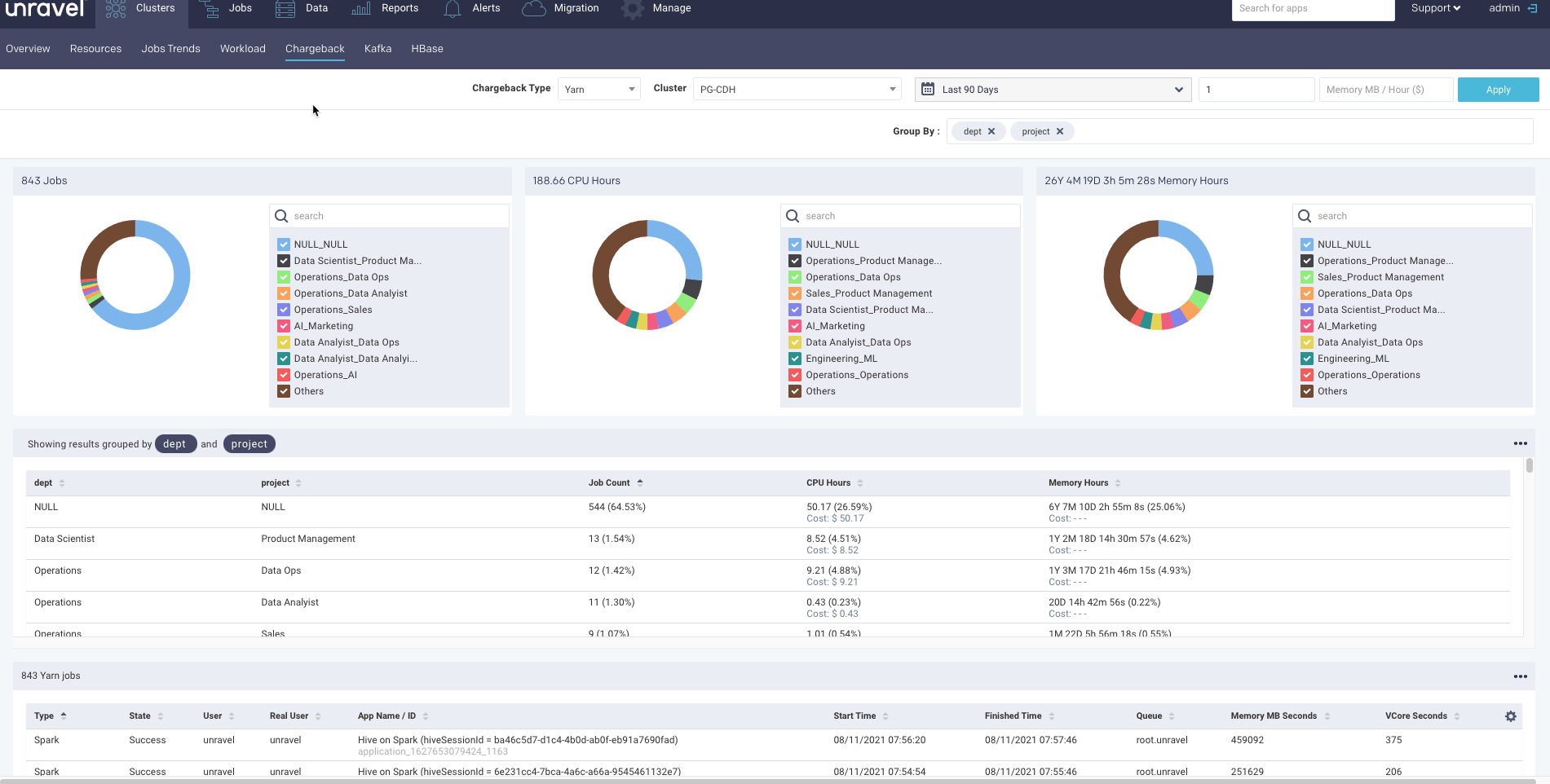The height and width of the screenshot is (784, 1550).
Task: Open the Data nav icon
Action: coord(285,9)
